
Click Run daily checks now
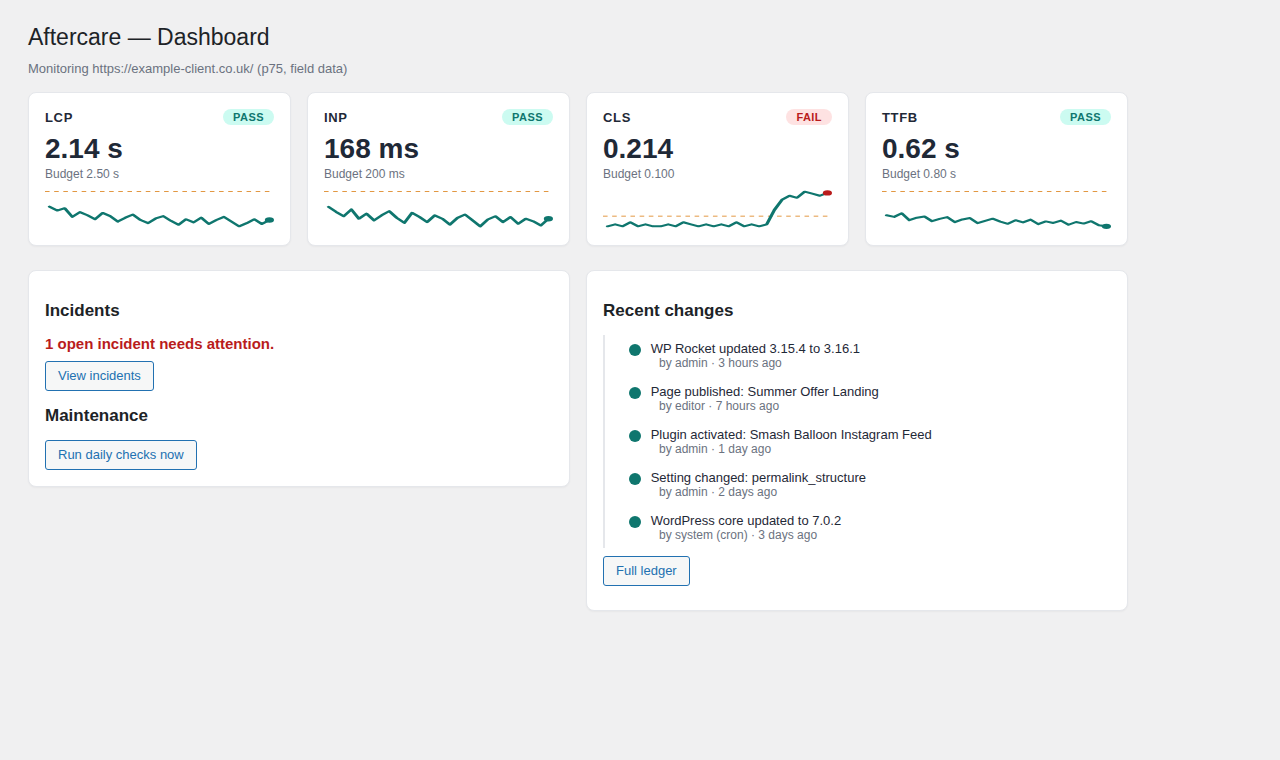(x=121, y=455)
